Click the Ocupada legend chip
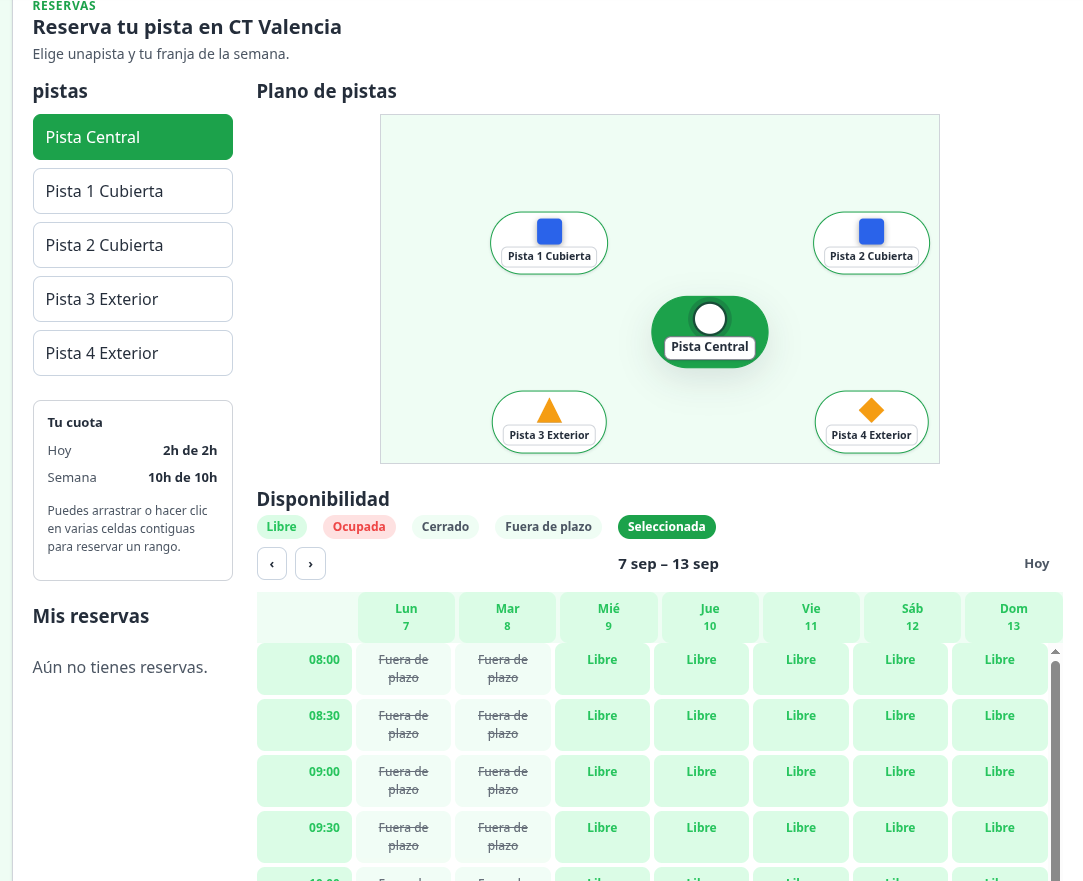 pyautogui.click(x=359, y=527)
